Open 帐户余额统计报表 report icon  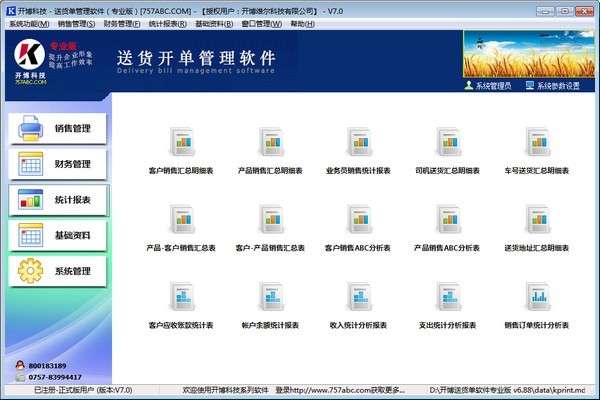click(x=271, y=297)
